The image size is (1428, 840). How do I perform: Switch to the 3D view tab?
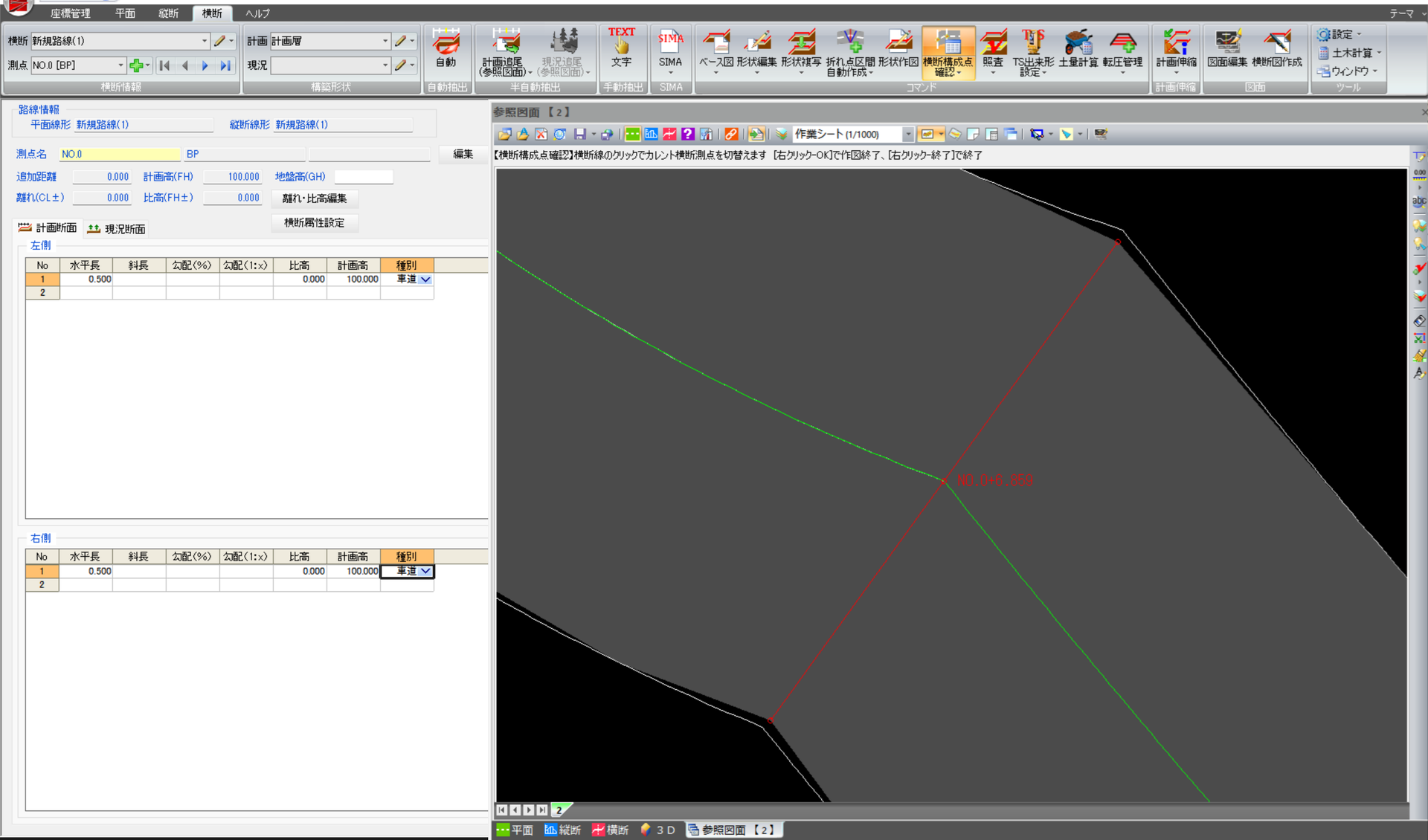657,830
